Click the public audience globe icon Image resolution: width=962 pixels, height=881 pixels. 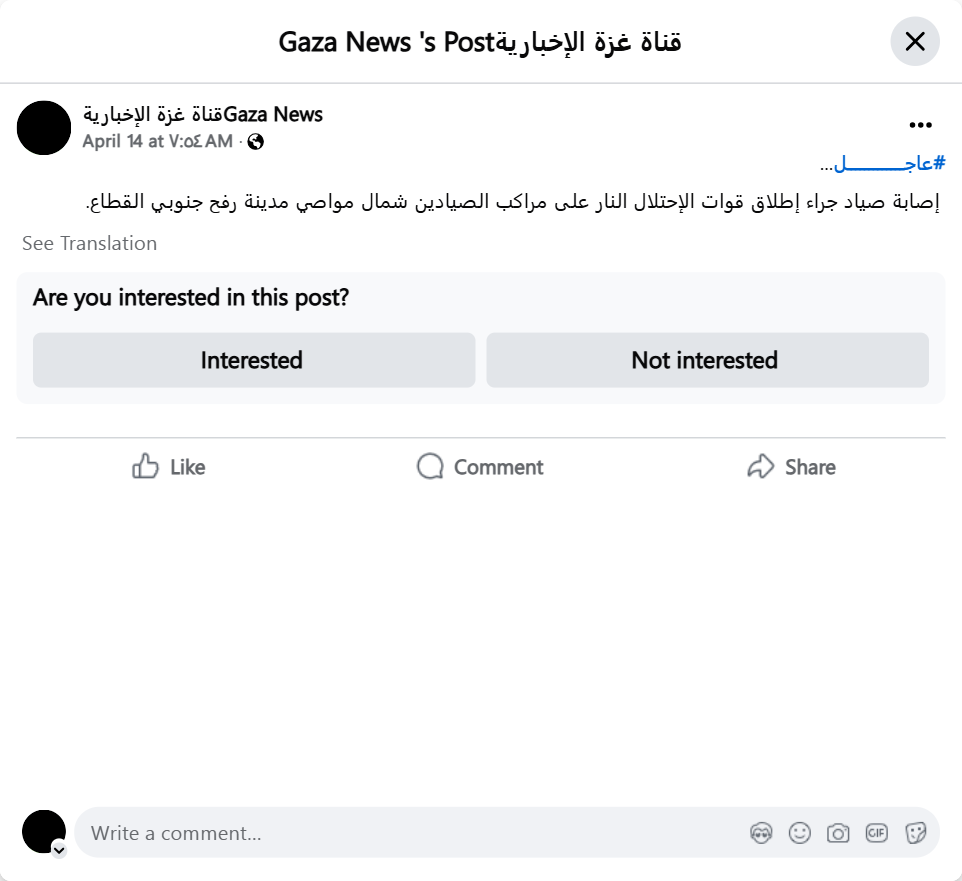point(256,141)
